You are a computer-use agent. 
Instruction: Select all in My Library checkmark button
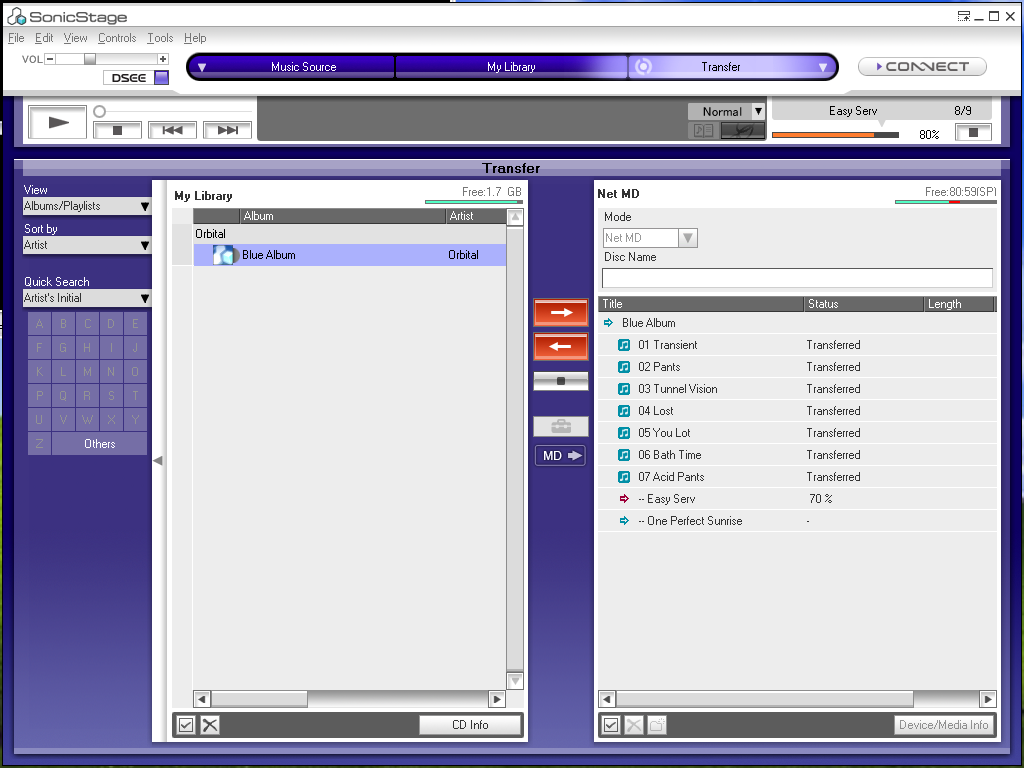pos(186,725)
